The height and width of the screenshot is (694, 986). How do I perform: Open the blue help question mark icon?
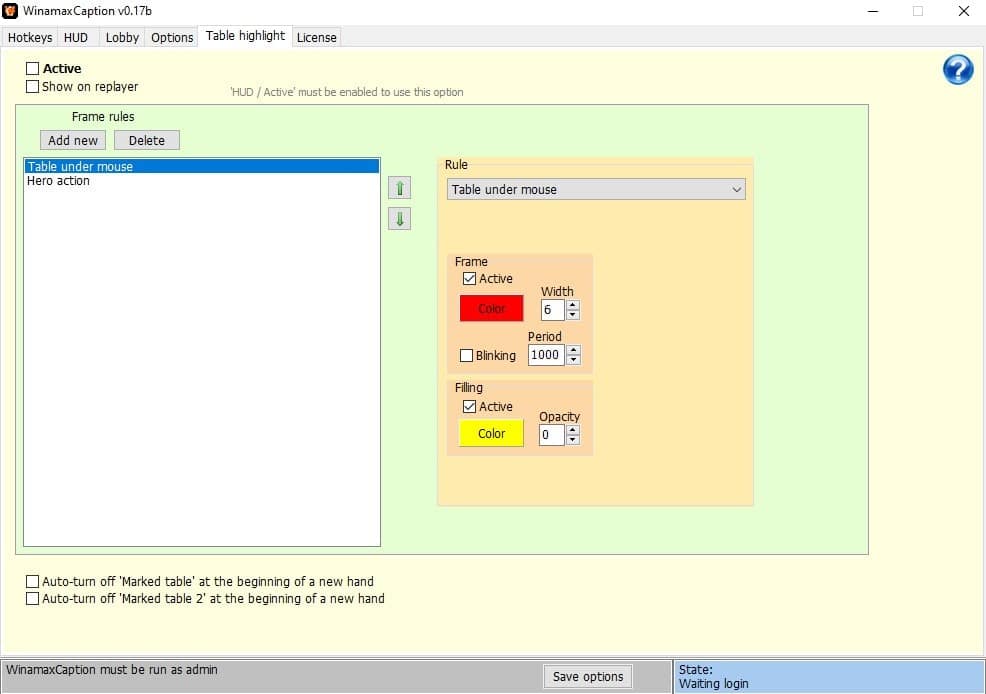(958, 69)
